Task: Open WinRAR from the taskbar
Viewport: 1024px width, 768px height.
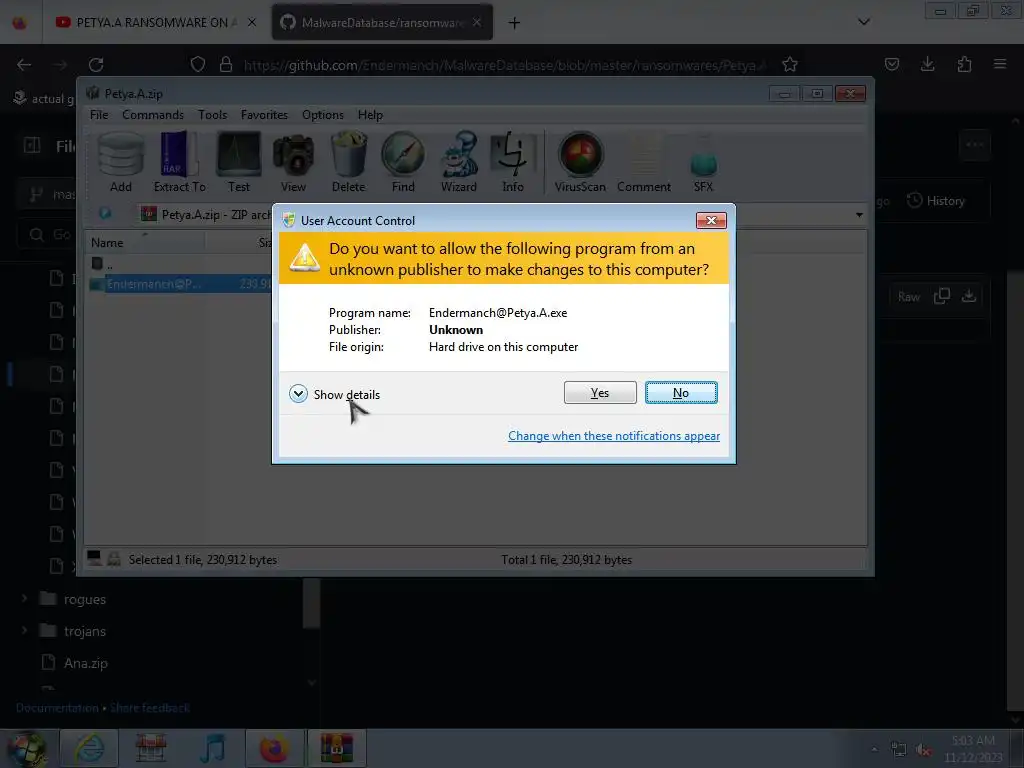Action: click(x=336, y=748)
